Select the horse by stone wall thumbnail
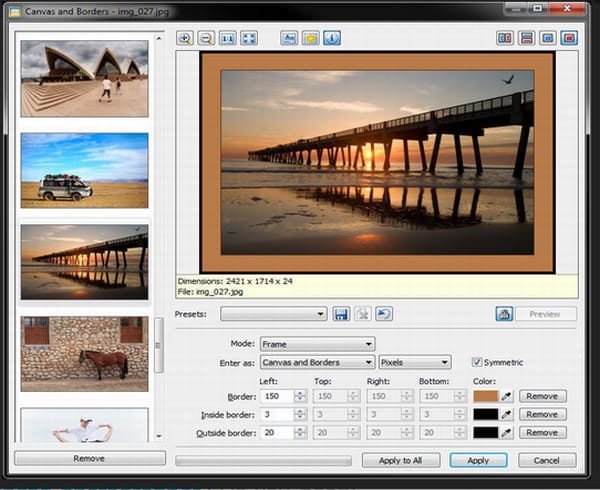This screenshot has height=490, width=600. pyautogui.click(x=85, y=354)
